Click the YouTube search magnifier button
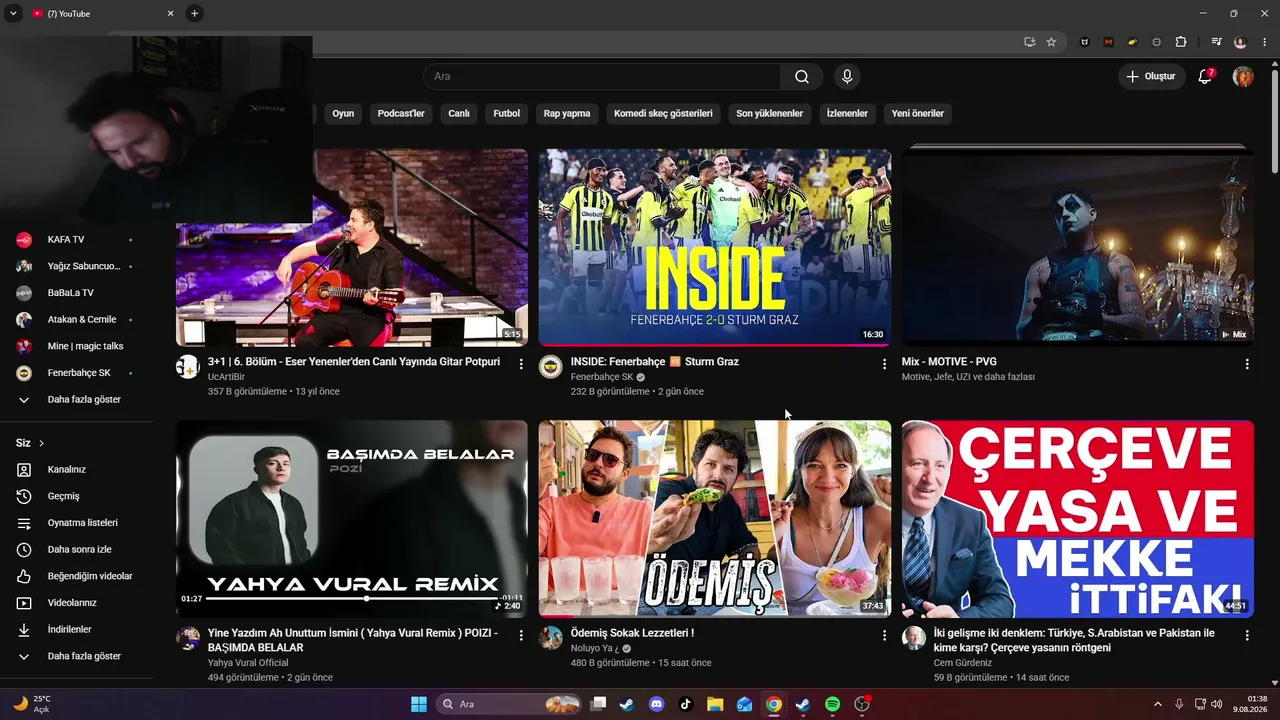 point(802,77)
